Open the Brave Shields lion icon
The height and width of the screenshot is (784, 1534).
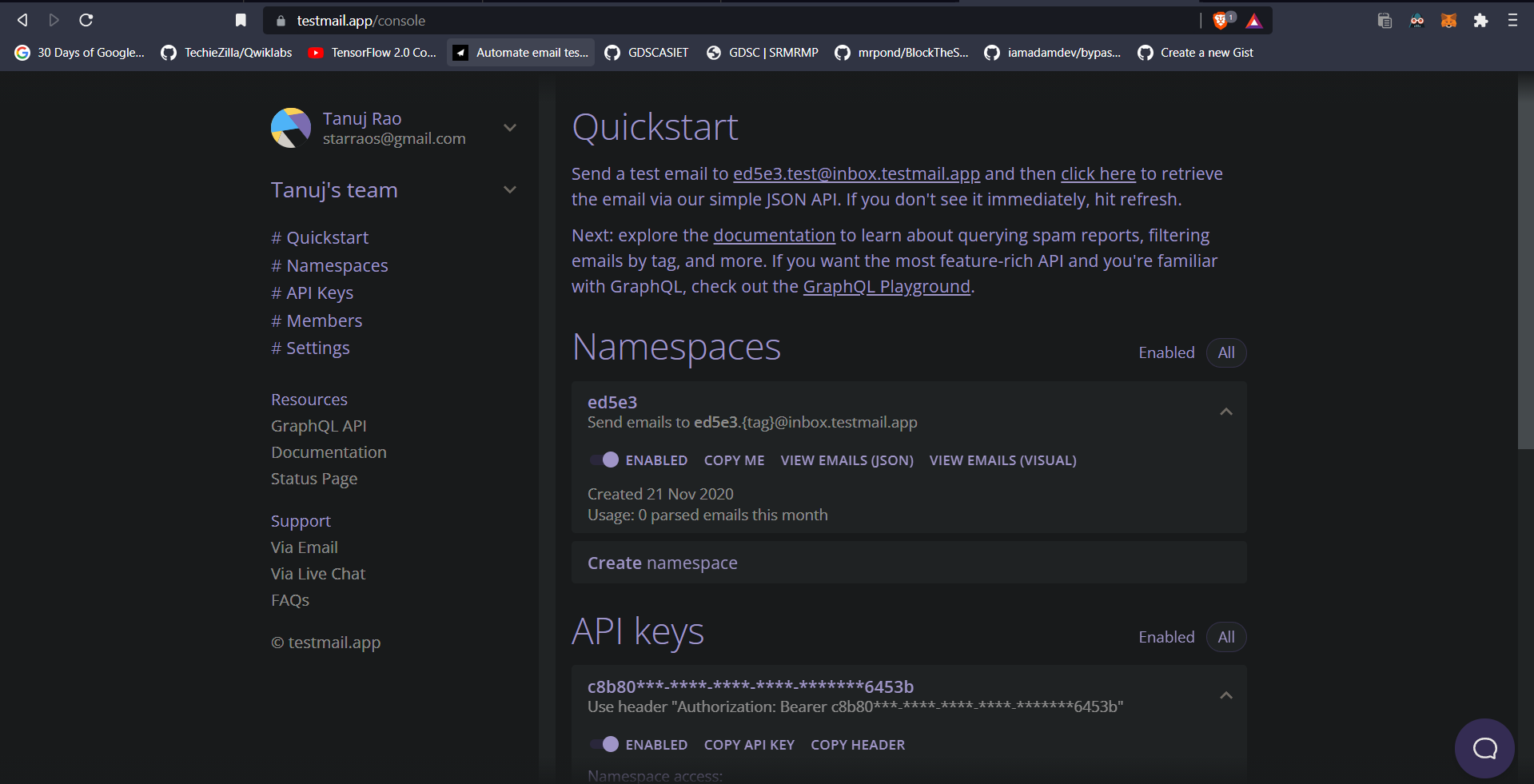(1221, 21)
